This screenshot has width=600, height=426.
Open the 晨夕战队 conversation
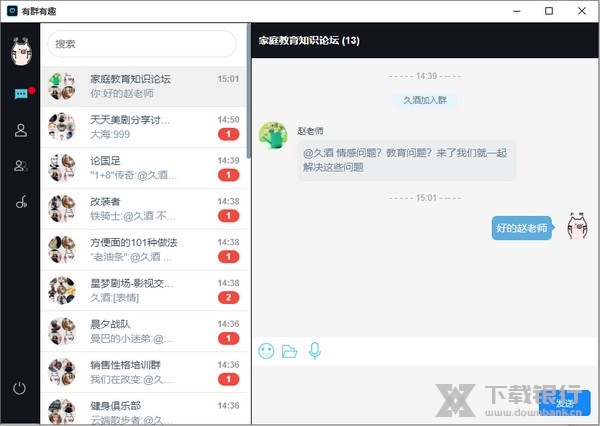click(x=144, y=332)
